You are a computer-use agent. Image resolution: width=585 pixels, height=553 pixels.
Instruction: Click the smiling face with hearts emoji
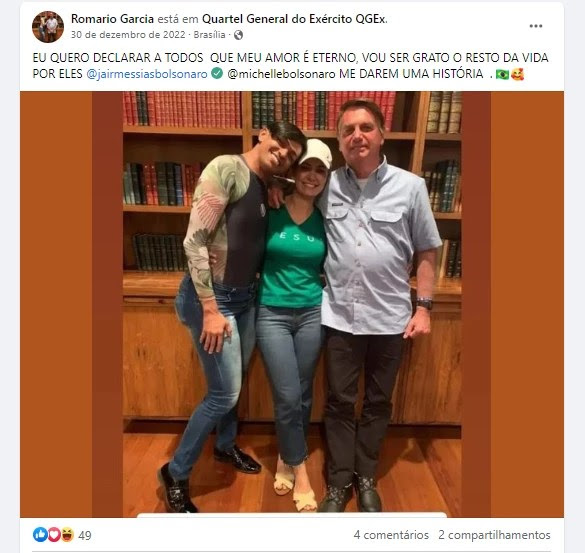517,74
